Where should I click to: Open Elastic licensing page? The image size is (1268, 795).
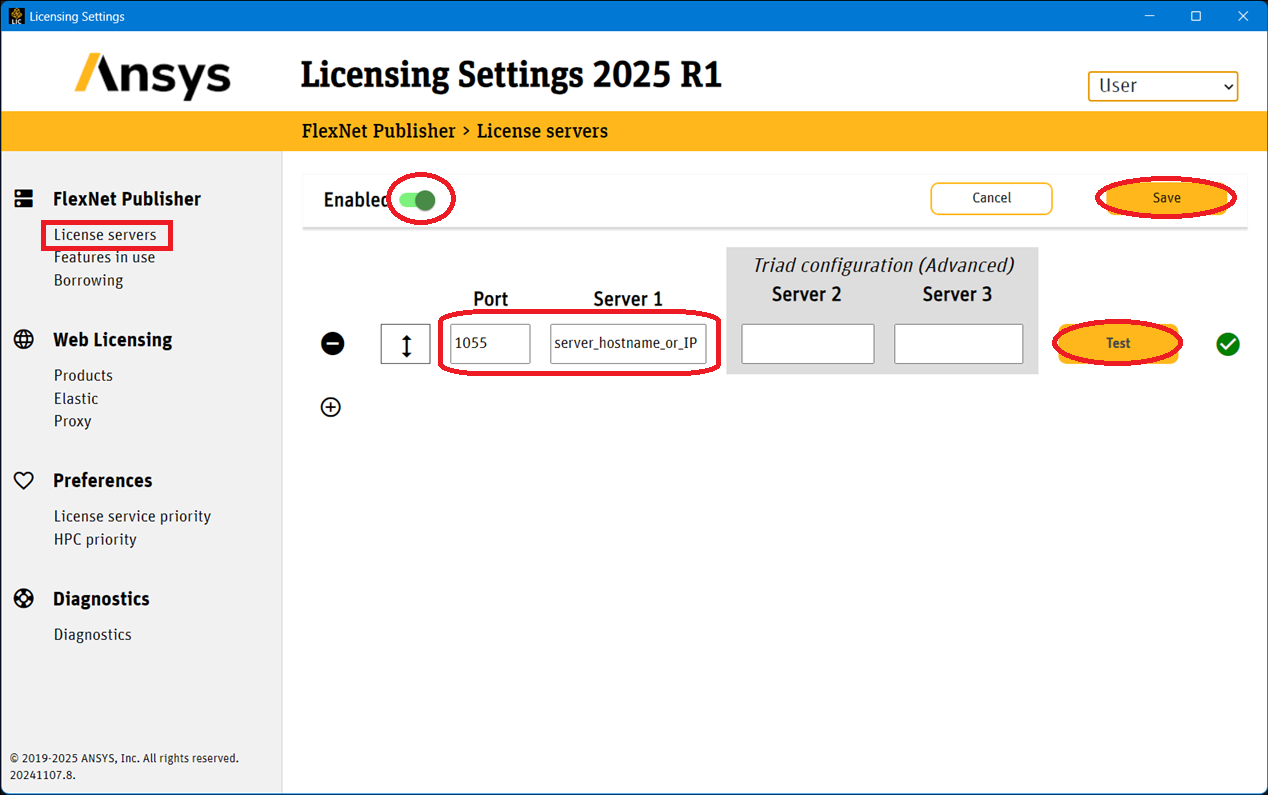(76, 398)
